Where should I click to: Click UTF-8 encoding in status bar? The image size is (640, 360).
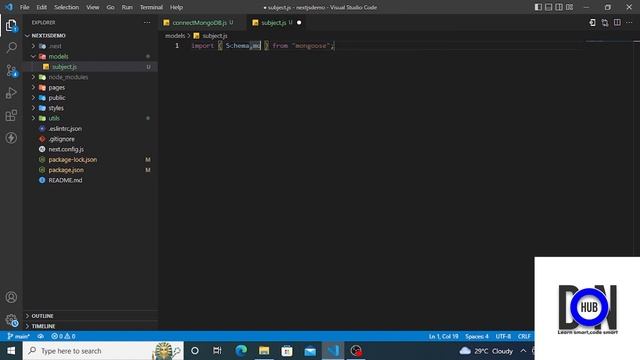pos(503,336)
